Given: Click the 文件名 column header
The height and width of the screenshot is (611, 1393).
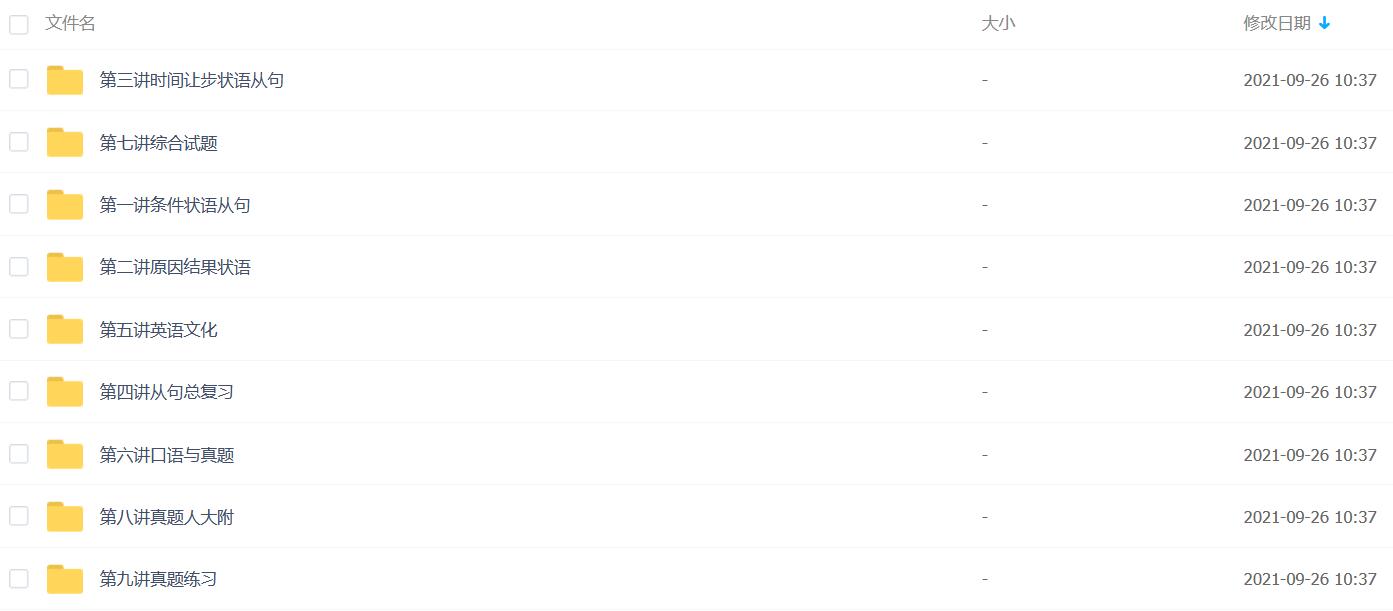Looking at the screenshot, I should (70, 23).
